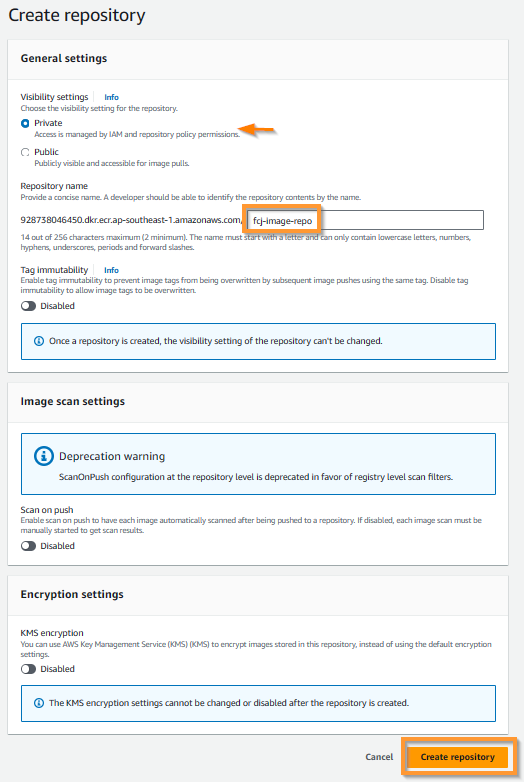Screen dimensions: 524x782
Task: Select the Public visibility radio button
Action: tap(25, 152)
